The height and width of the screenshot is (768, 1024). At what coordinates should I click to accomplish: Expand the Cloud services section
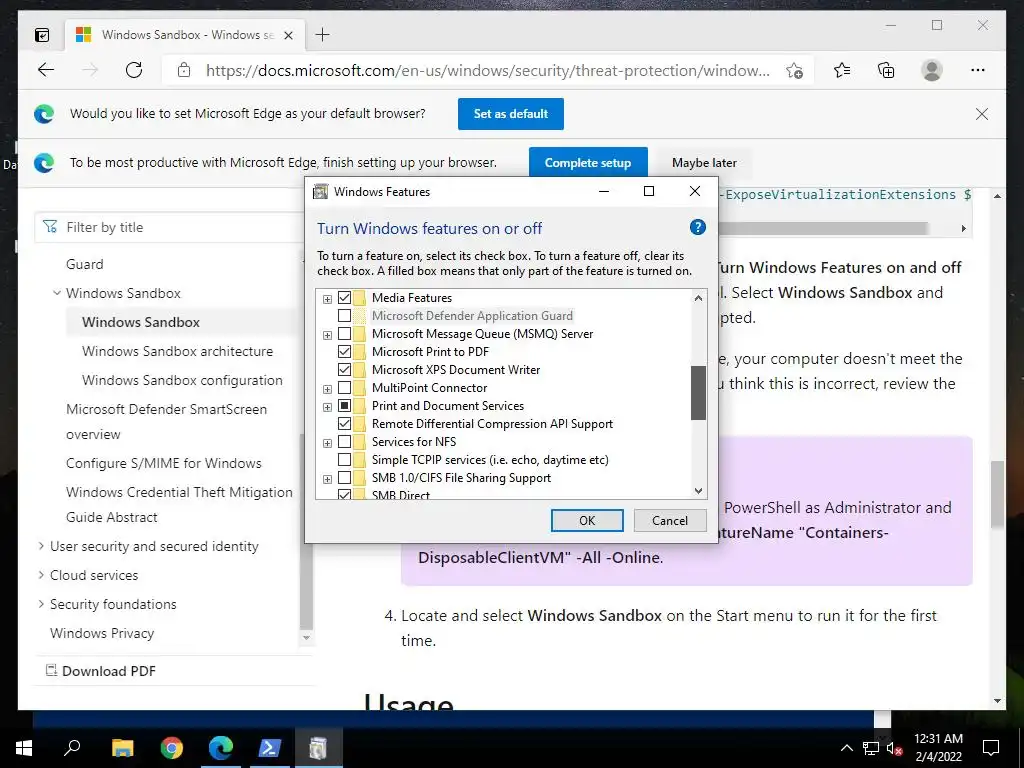[x=41, y=575]
